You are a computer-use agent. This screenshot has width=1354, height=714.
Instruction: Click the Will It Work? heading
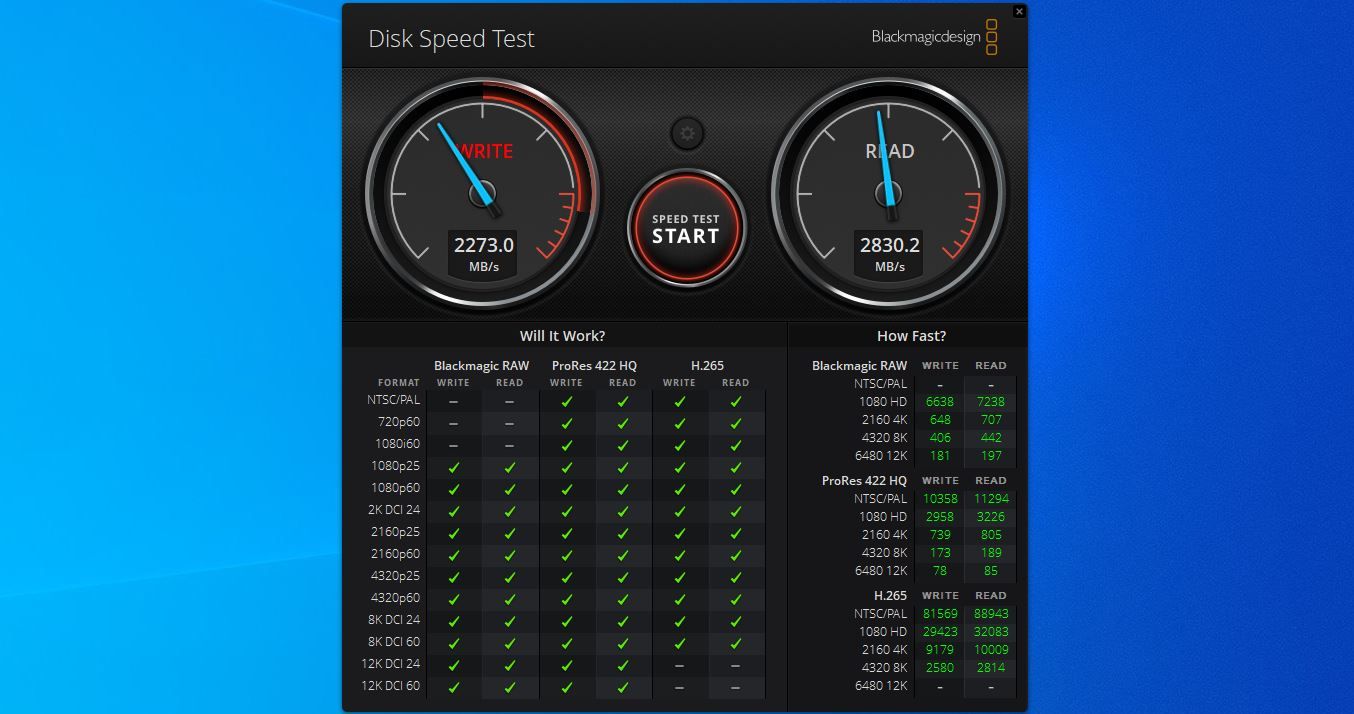[x=562, y=336]
